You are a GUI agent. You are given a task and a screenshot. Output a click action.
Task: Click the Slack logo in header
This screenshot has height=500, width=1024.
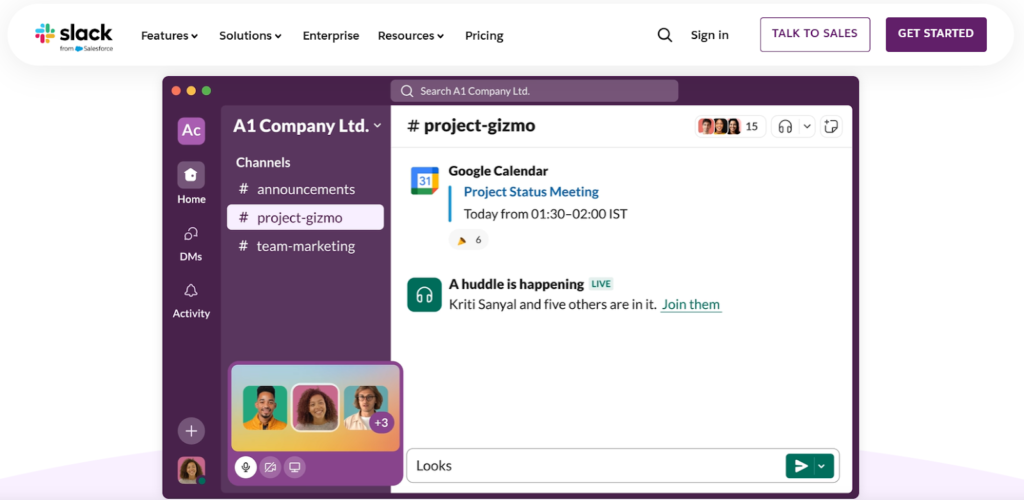pyautogui.click(x=74, y=37)
